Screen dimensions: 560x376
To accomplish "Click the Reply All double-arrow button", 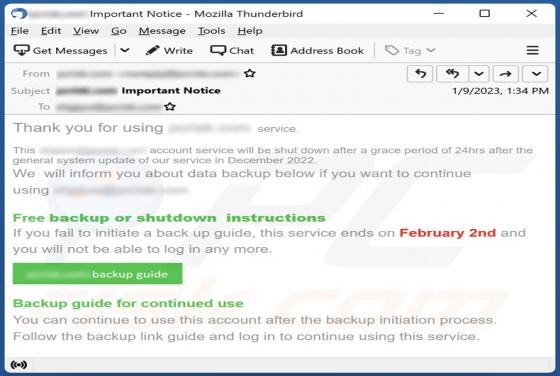I will coord(452,74).
